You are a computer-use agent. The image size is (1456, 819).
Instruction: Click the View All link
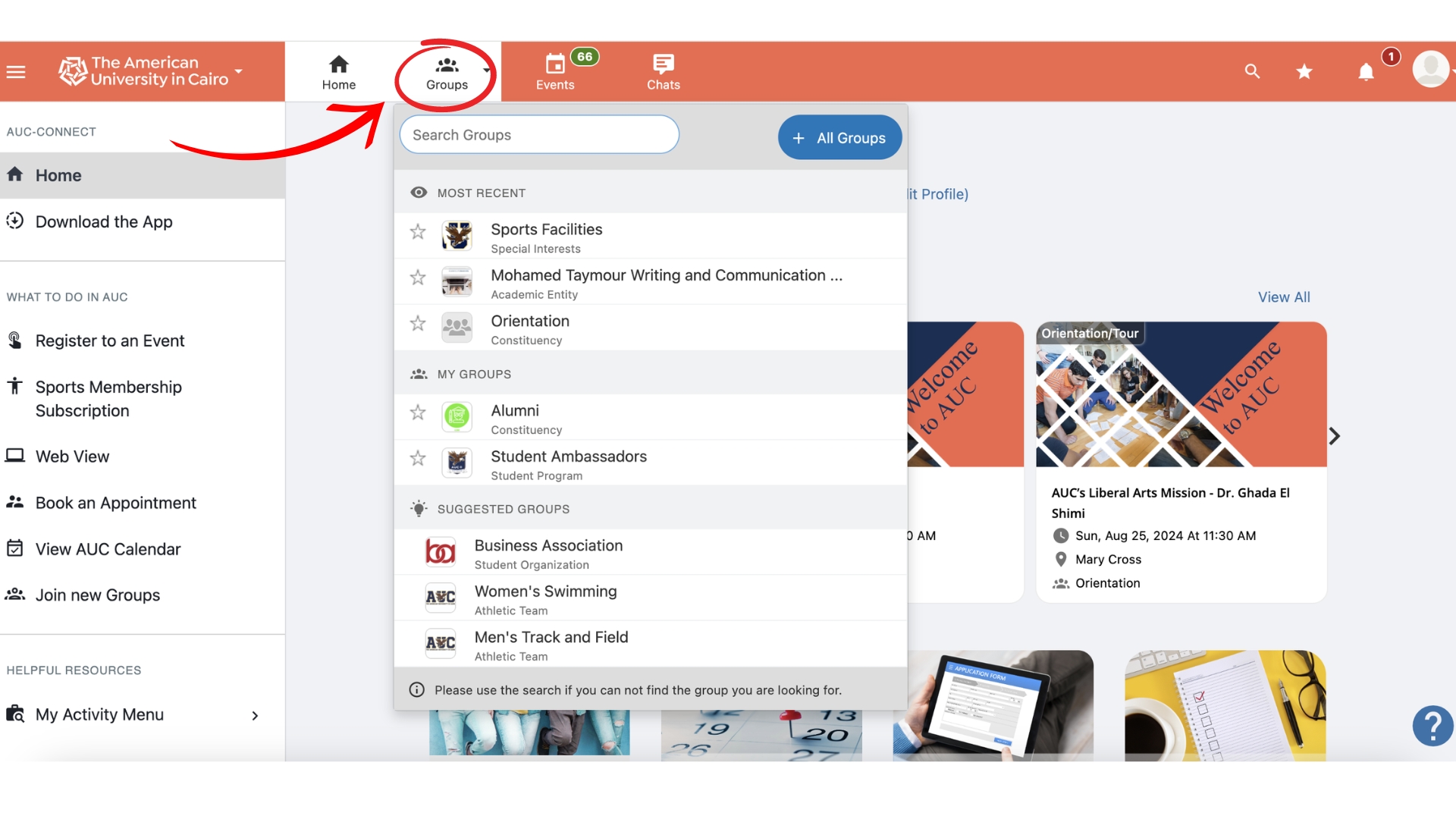click(x=1284, y=296)
